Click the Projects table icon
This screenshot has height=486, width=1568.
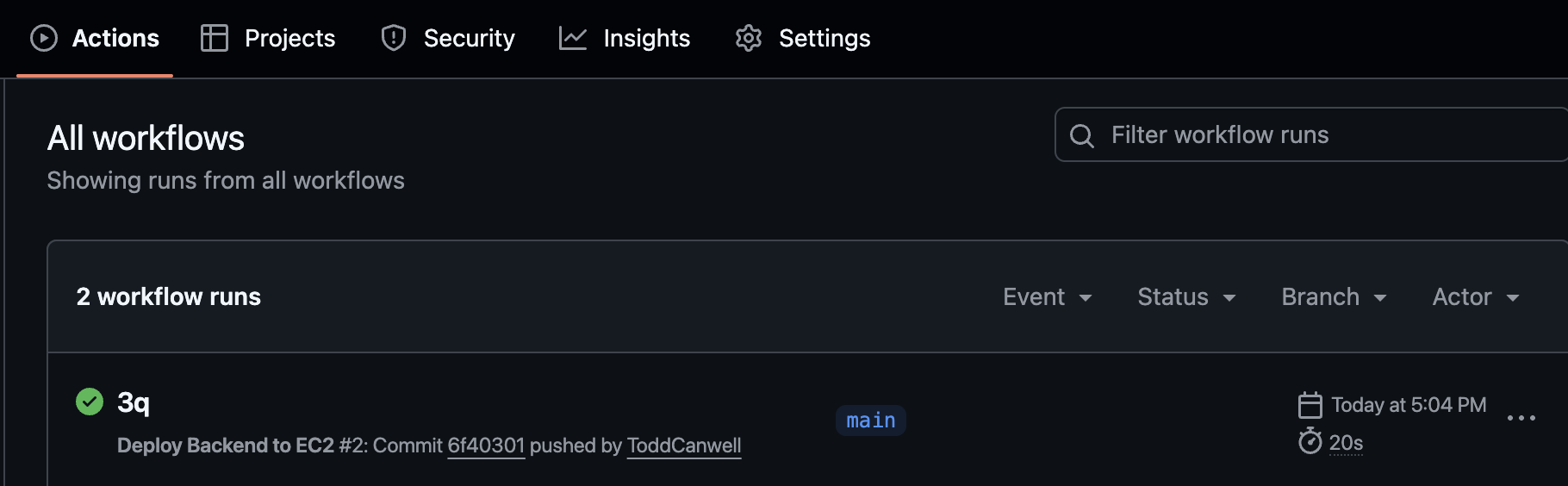(215, 38)
